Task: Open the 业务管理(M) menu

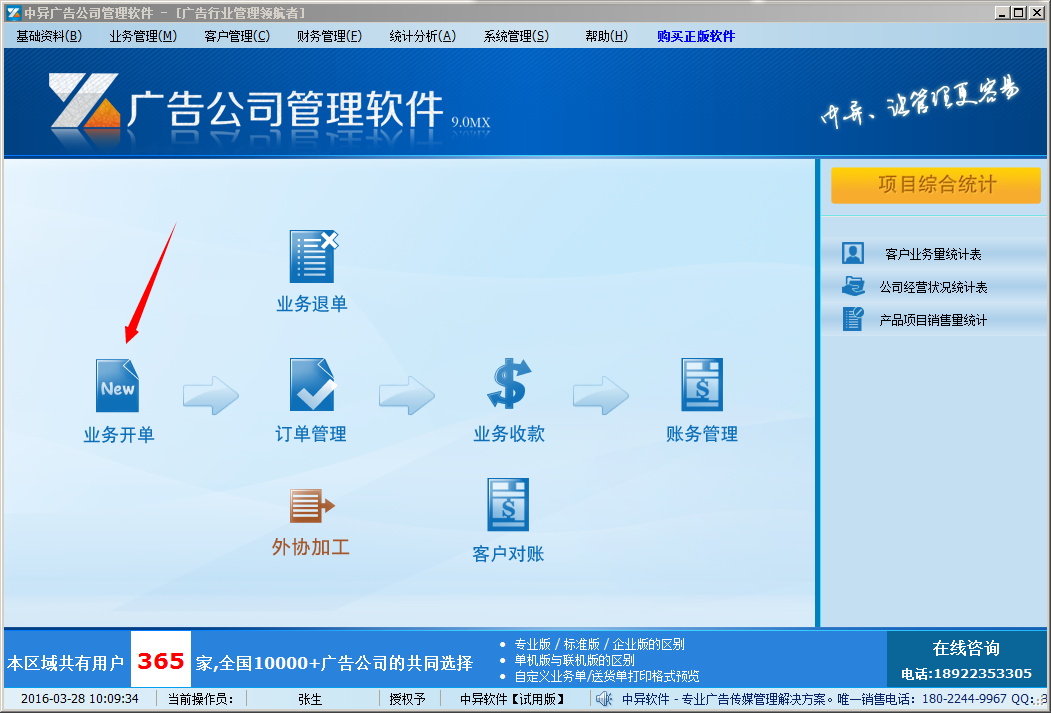Action: (x=143, y=36)
